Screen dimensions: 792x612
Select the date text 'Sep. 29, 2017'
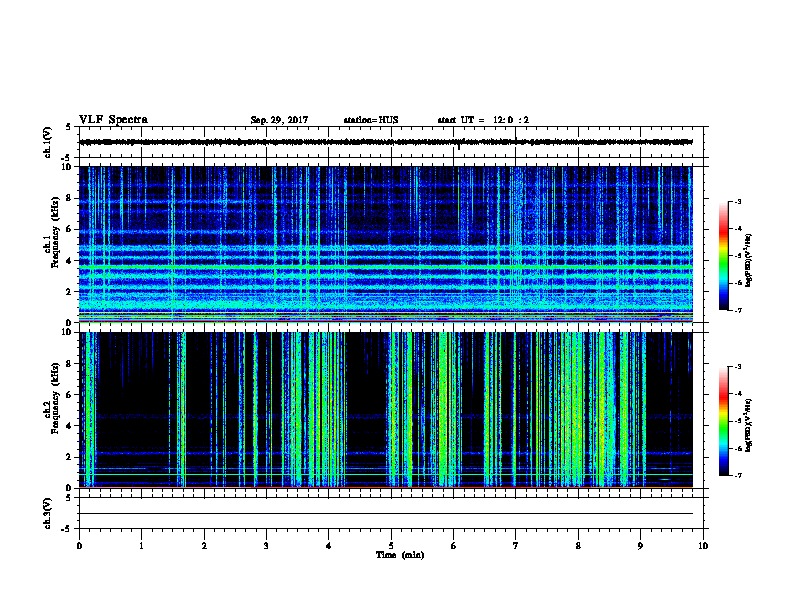[x=279, y=120]
